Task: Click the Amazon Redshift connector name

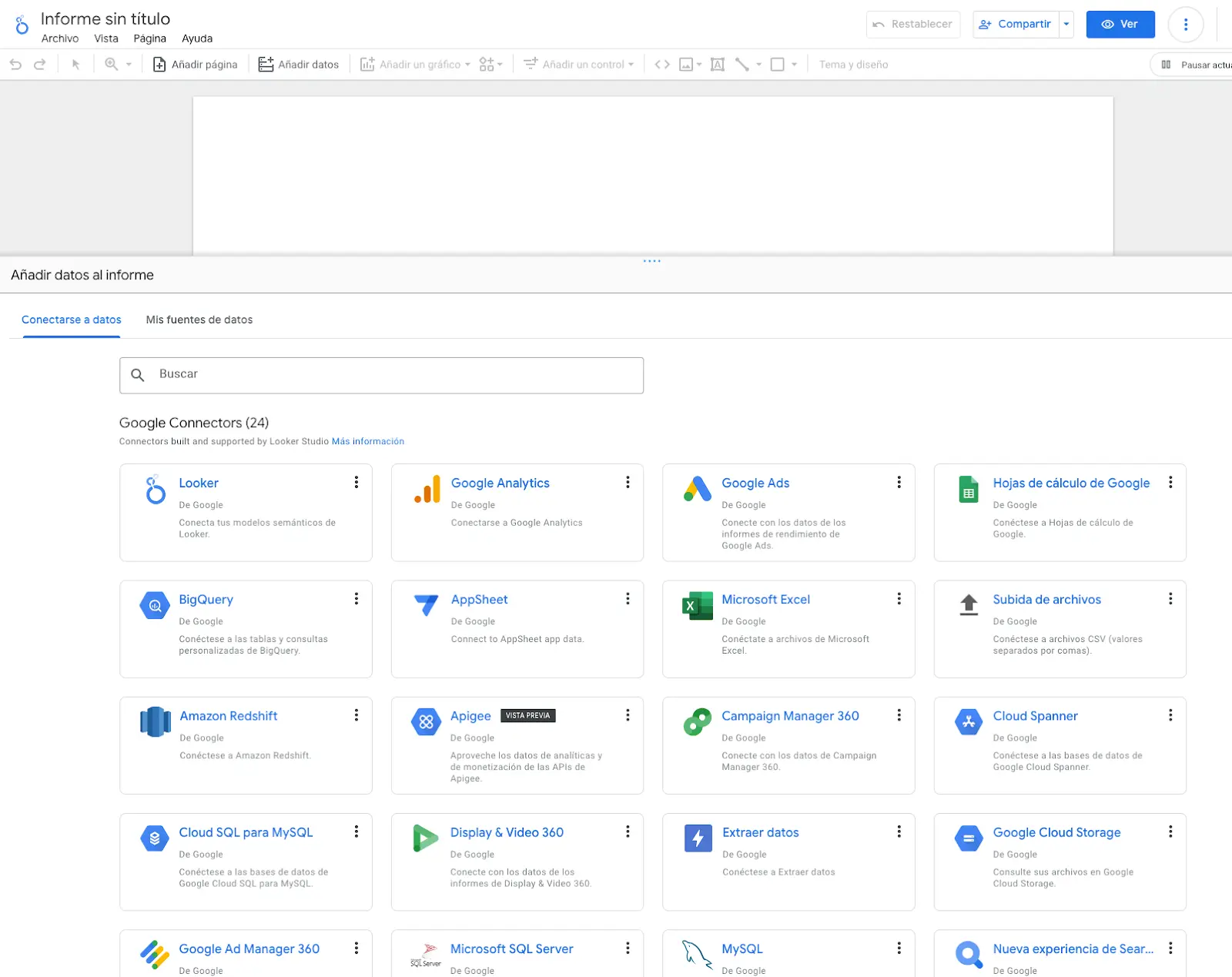Action: [x=229, y=716]
